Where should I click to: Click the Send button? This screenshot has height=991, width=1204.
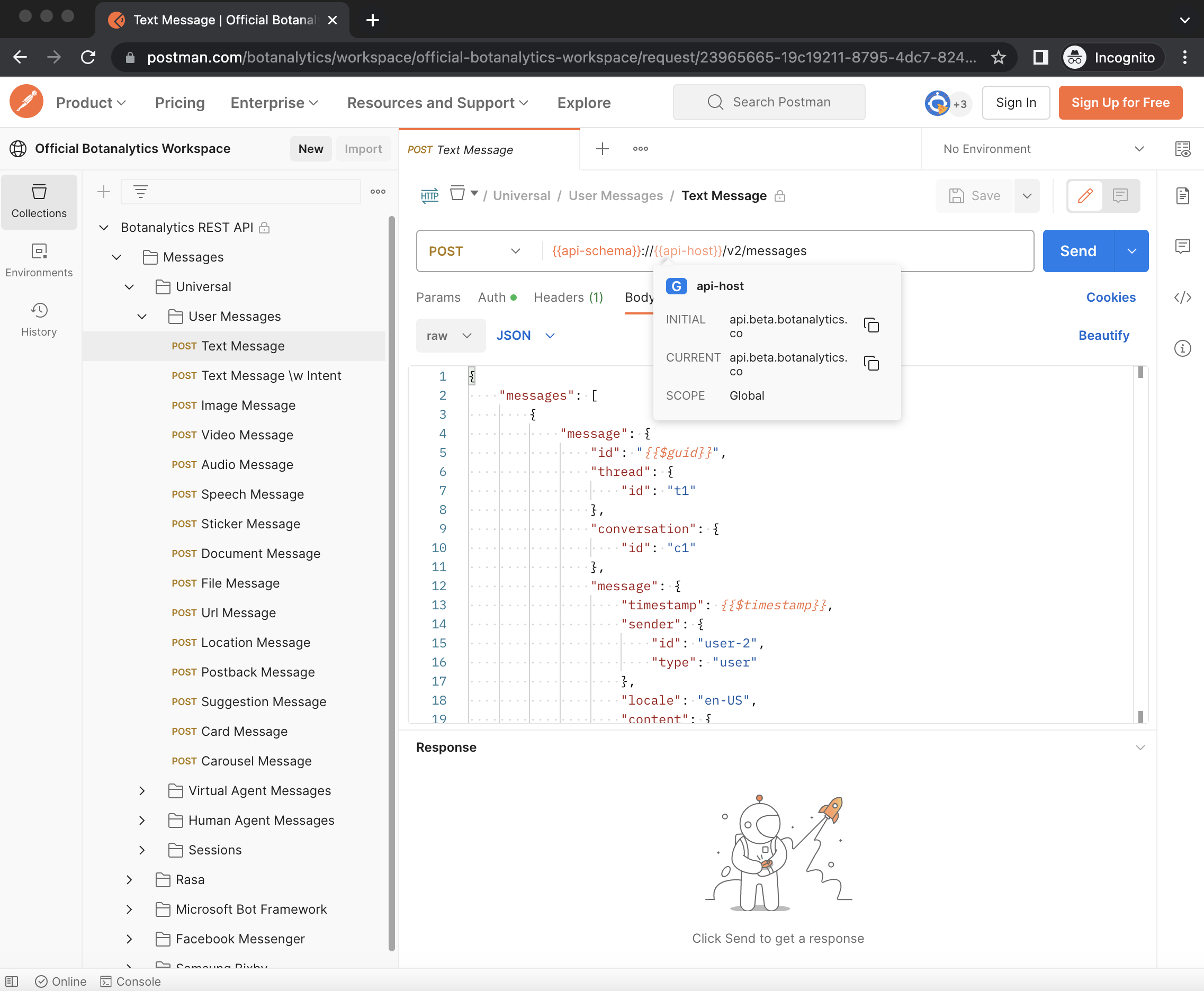click(x=1078, y=251)
